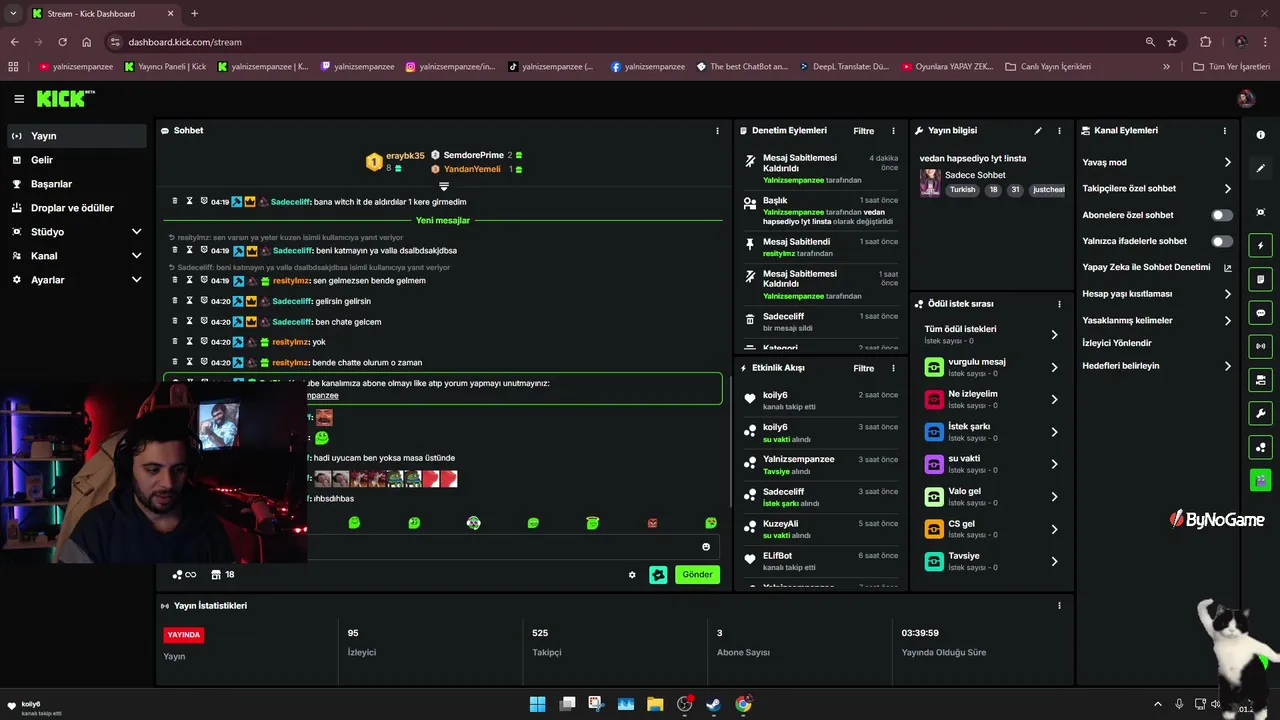Open Windows Start button
Screen dimensions: 1280x720
click(537, 704)
